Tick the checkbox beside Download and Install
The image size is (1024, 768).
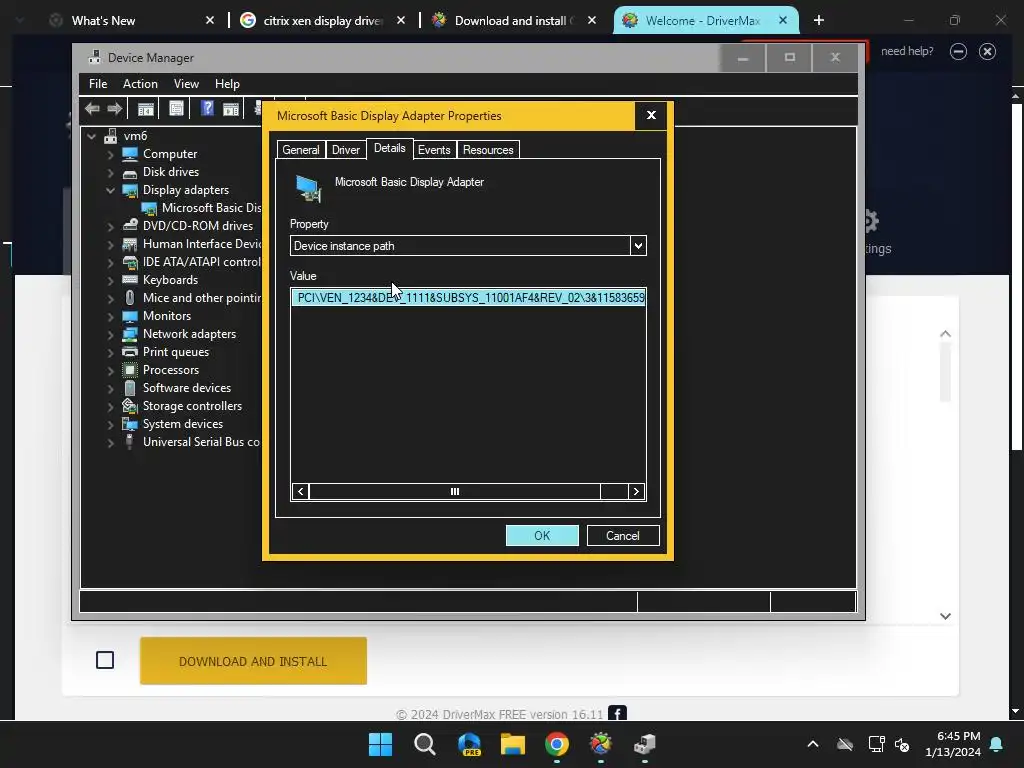[x=104, y=660]
